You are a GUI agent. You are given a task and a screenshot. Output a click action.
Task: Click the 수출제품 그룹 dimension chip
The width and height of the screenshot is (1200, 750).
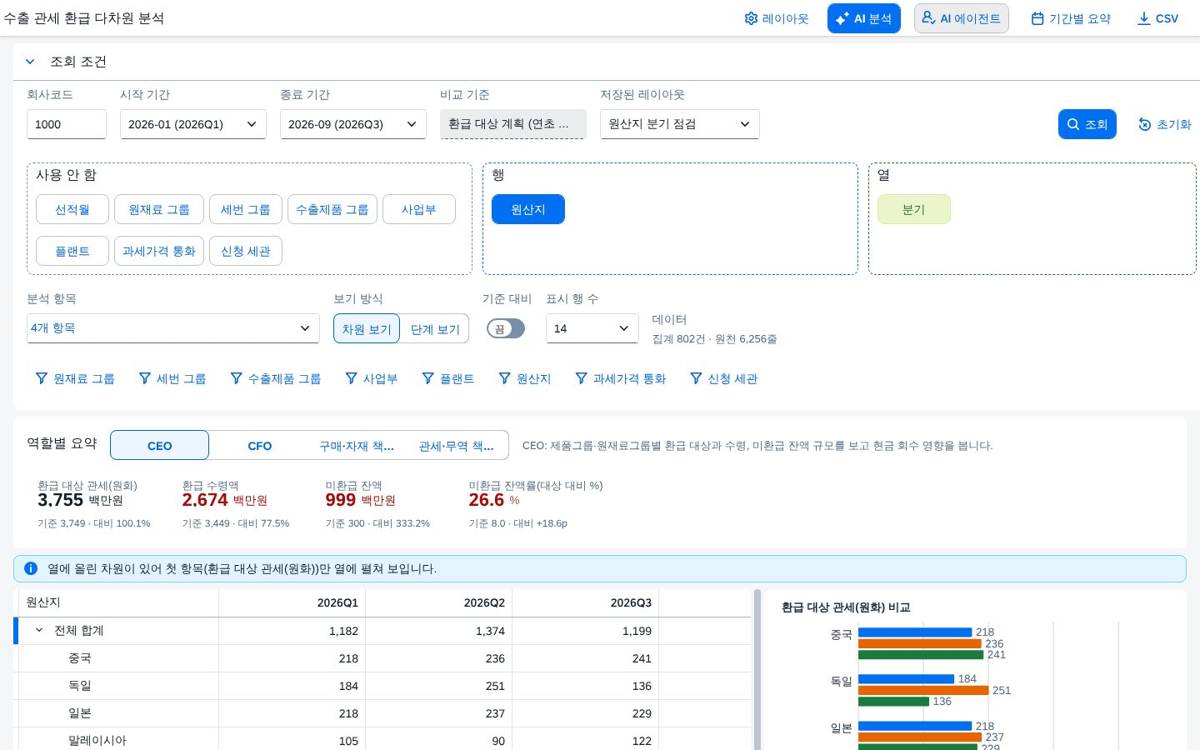click(x=333, y=209)
